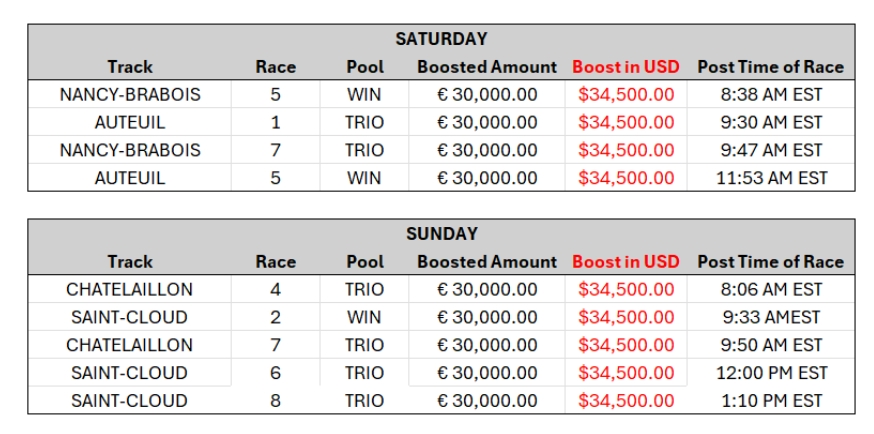Screen dimensions: 874x434
Task: Click the Boosted Amount header under Sunday
Action: click(x=487, y=262)
